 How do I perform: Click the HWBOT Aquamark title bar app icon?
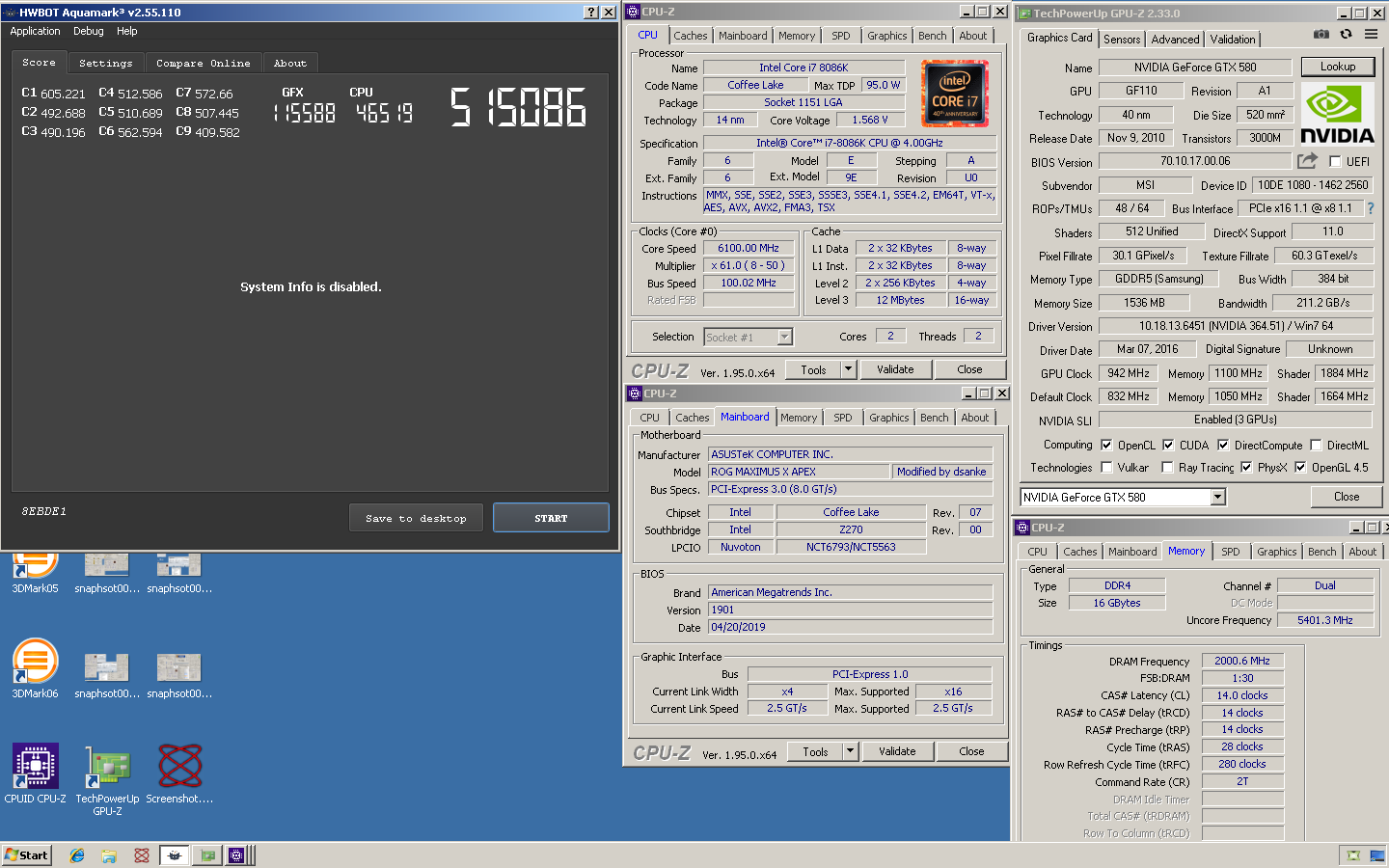[11, 13]
